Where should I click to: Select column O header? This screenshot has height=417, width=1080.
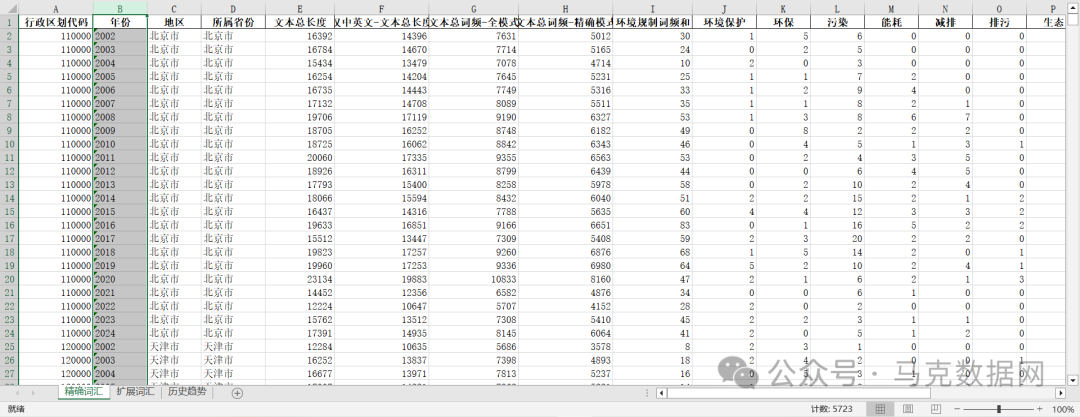tap(999, 8)
